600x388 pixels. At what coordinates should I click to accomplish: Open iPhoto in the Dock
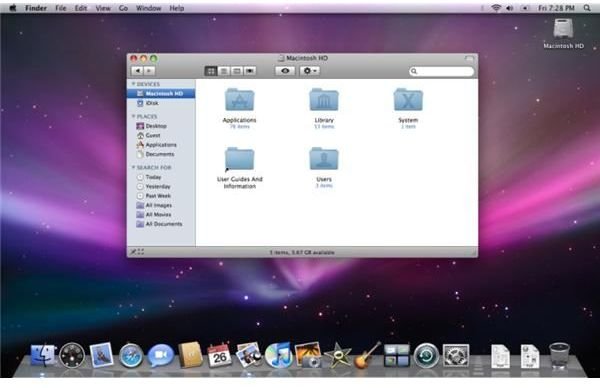coord(308,355)
